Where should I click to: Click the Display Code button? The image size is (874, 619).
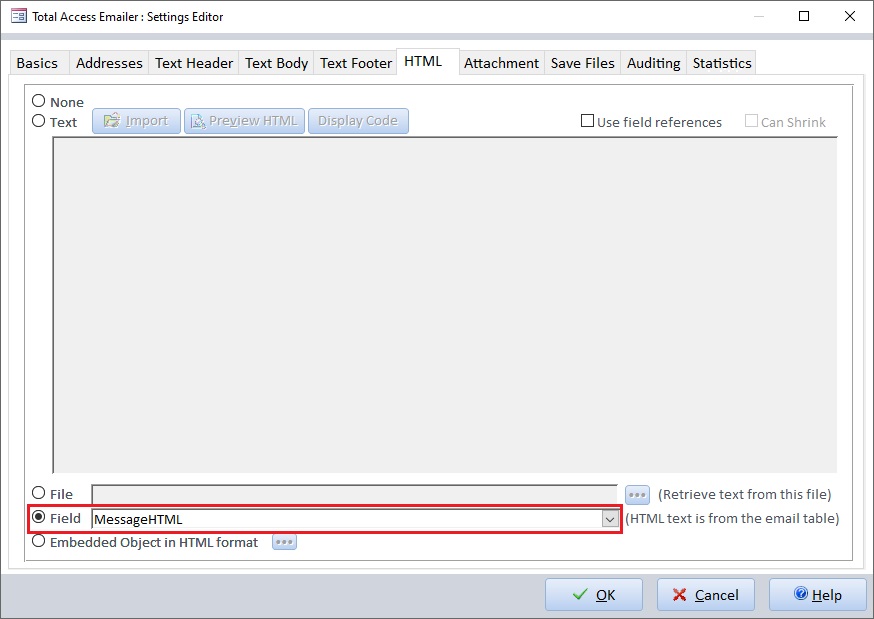358,121
